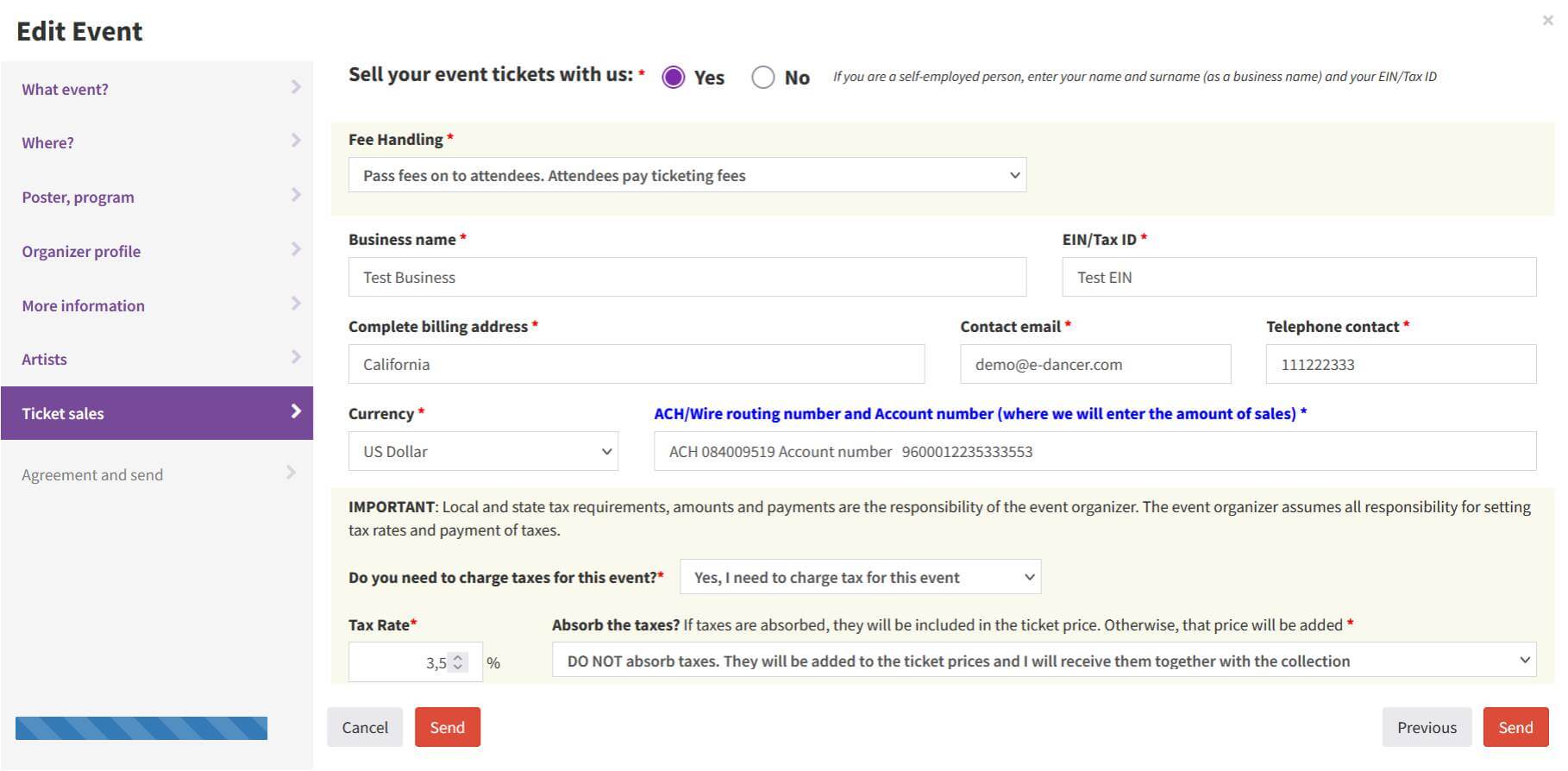This screenshot has height=771, width=1568.
Task: Click the EIN/Tax ID field
Action: [x=1299, y=277]
